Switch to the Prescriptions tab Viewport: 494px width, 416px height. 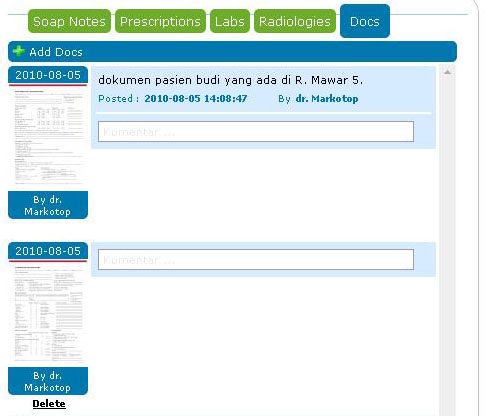click(x=160, y=21)
